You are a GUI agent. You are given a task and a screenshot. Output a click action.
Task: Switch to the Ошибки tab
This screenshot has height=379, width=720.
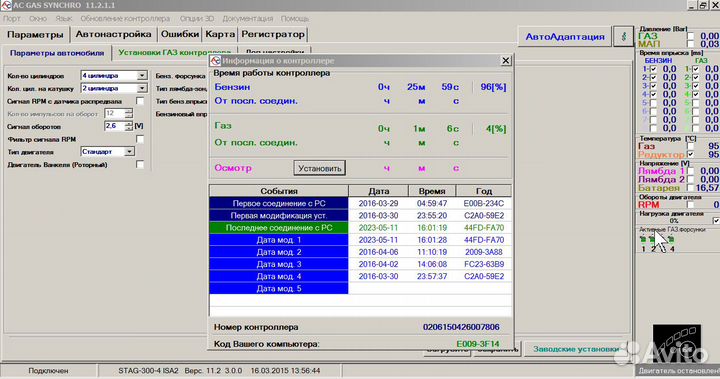(180, 34)
